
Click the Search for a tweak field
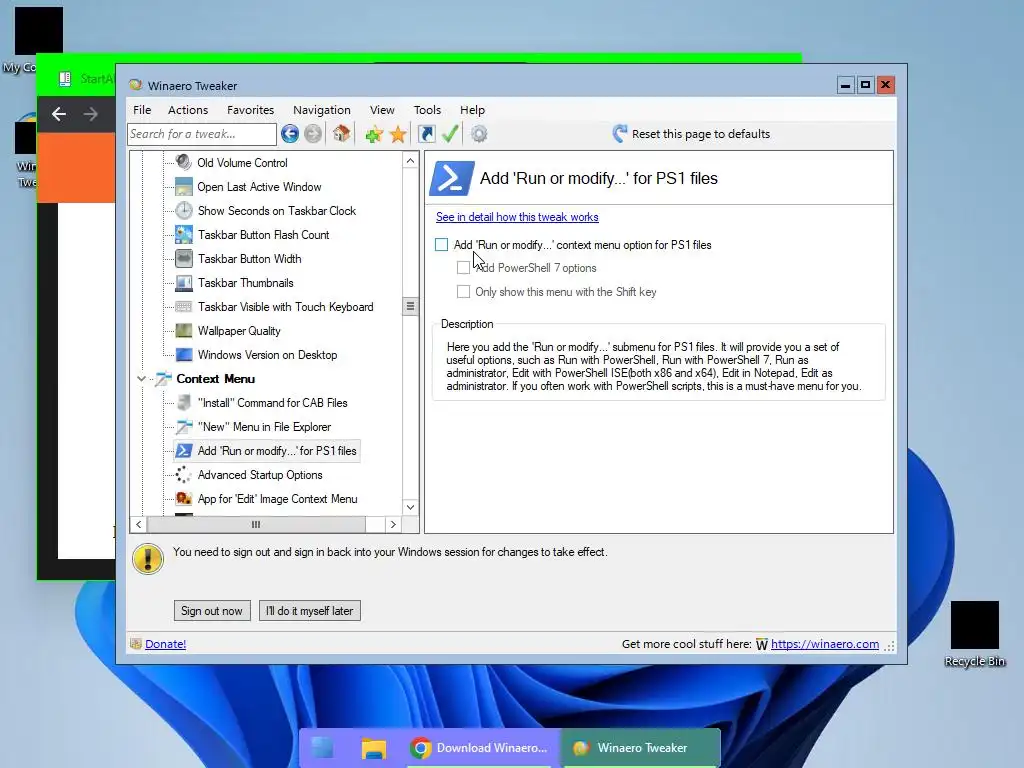pos(202,134)
